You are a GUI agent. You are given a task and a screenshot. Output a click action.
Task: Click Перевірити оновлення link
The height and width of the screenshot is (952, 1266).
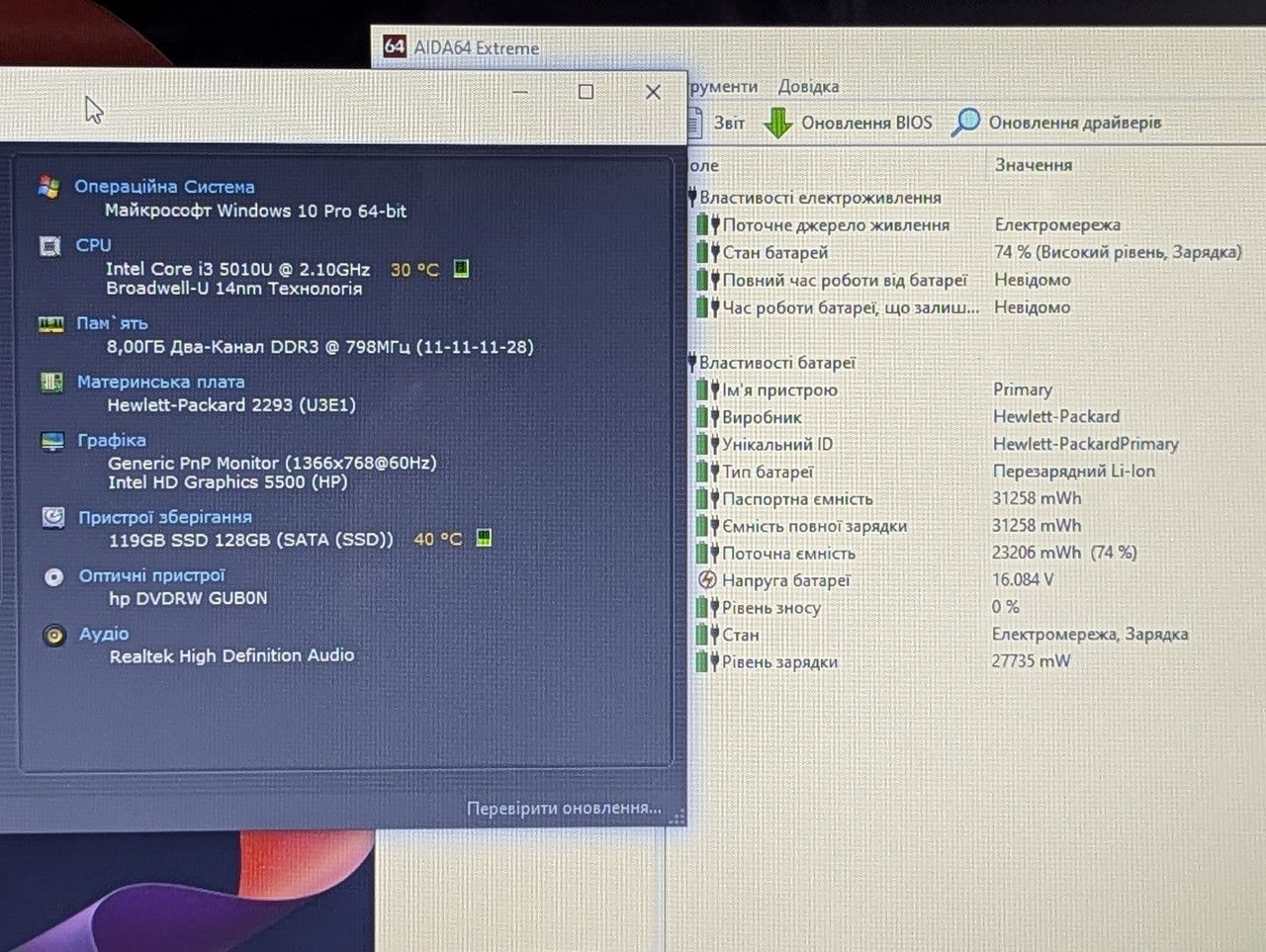click(564, 808)
